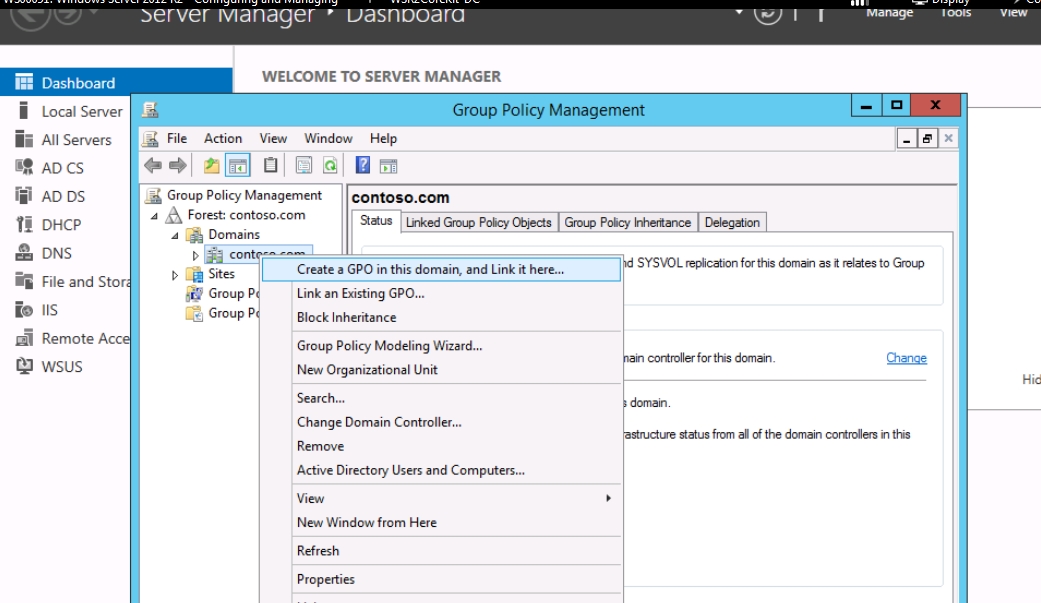Select Group Policy Management root tree node

click(244, 195)
